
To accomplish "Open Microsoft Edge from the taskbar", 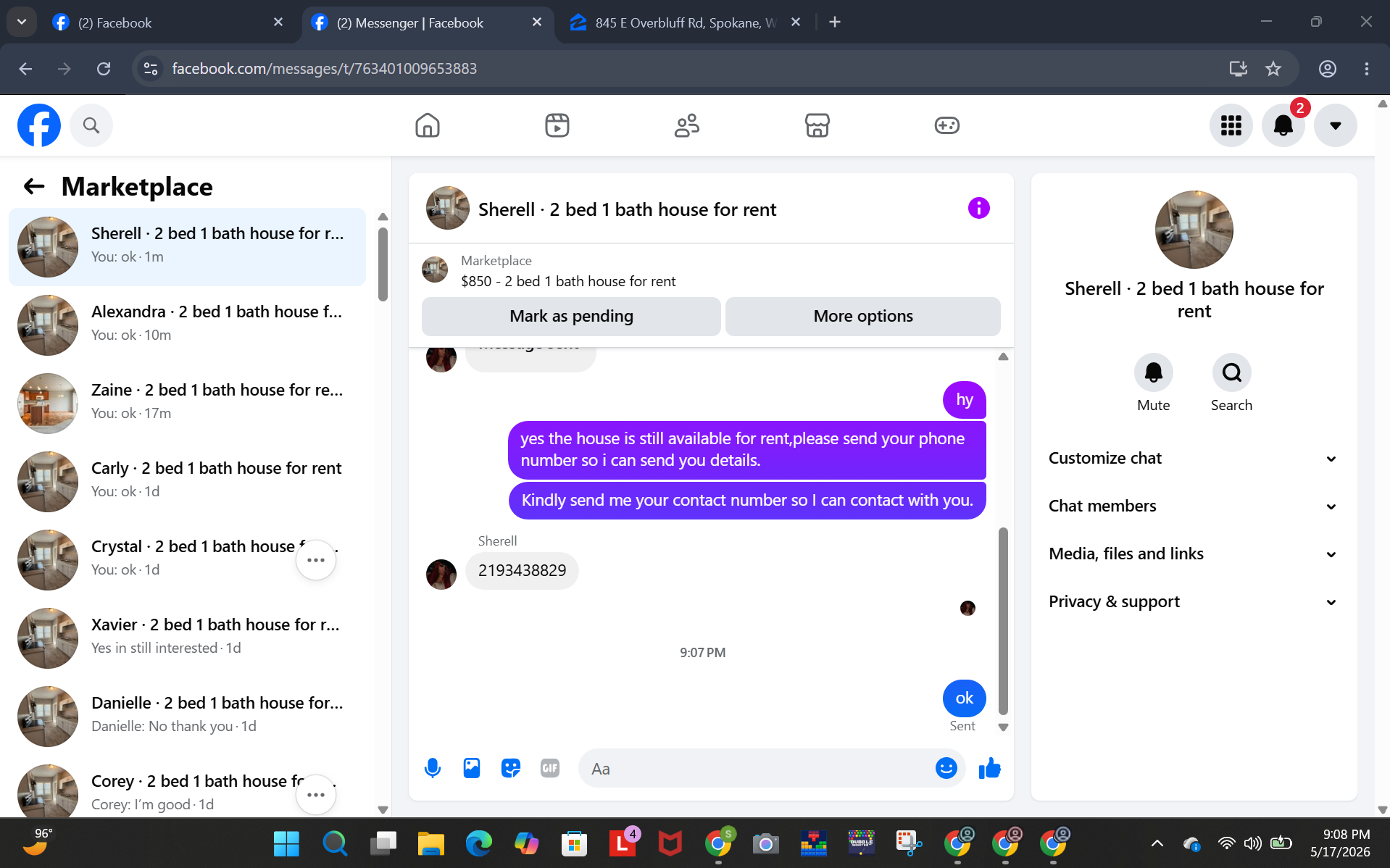I will (478, 843).
